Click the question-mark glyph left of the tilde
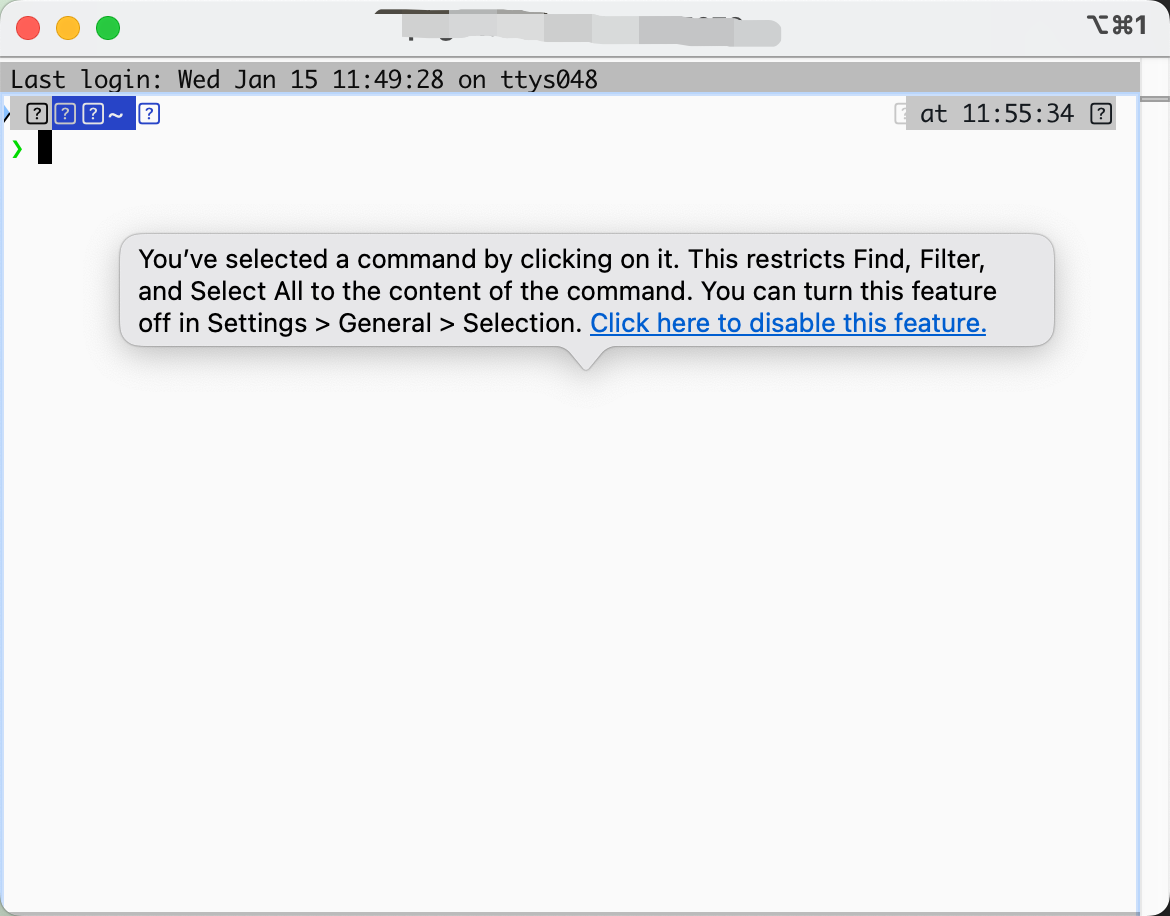Screen dimensions: 1170x916 (x=93, y=113)
